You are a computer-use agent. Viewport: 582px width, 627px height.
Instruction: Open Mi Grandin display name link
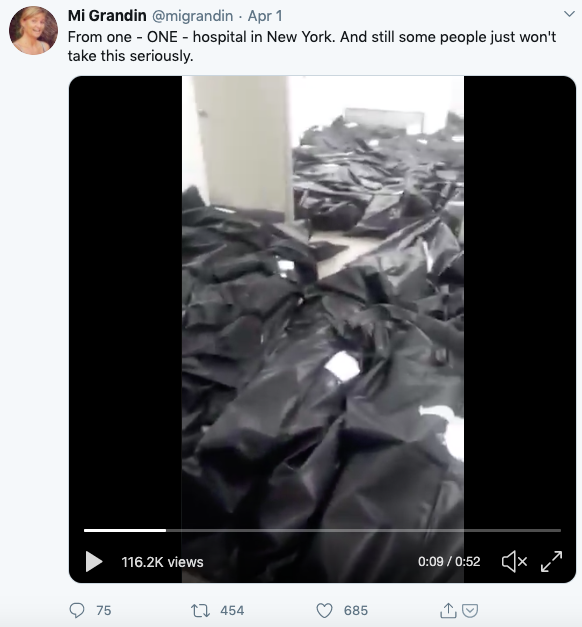[x=107, y=16]
